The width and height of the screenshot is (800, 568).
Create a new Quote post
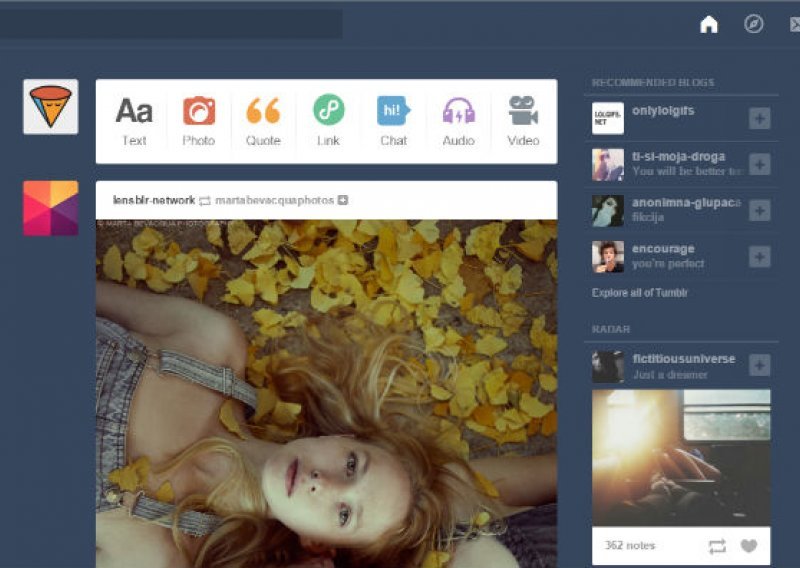(x=263, y=121)
